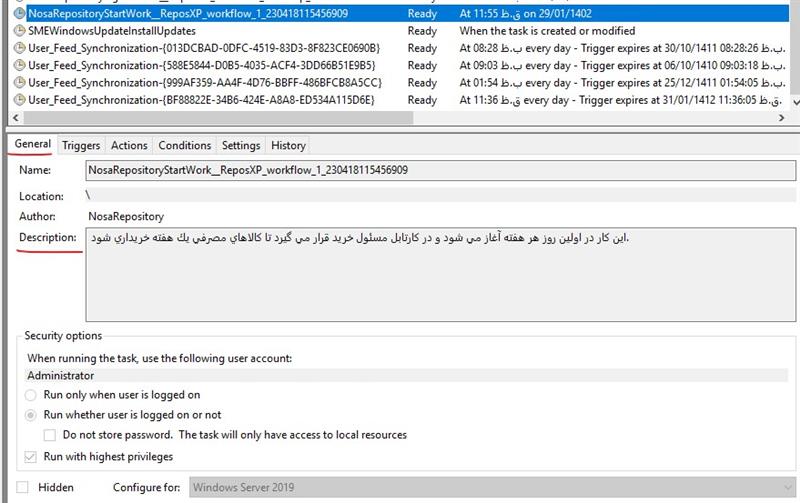View the History tab
The width and height of the screenshot is (800, 503).
click(x=289, y=146)
